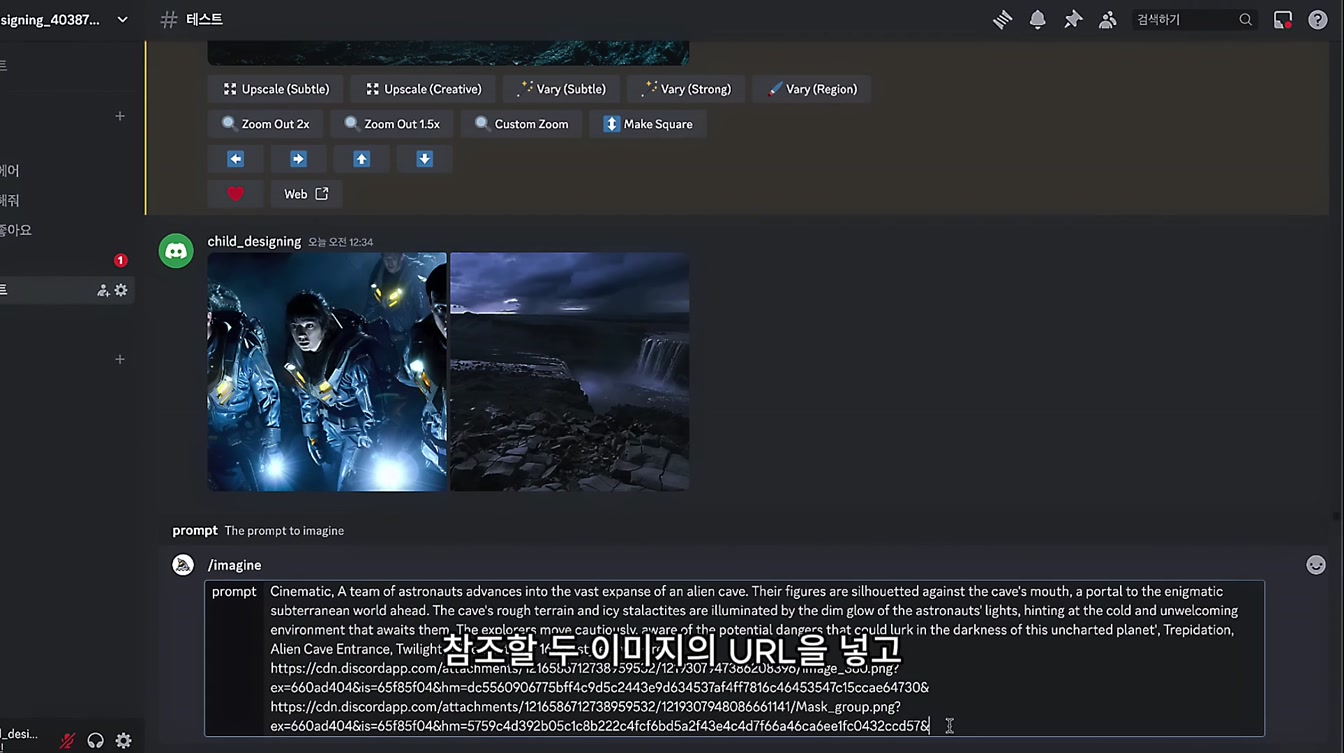Open the Help question mark icon

[x=1318, y=20]
